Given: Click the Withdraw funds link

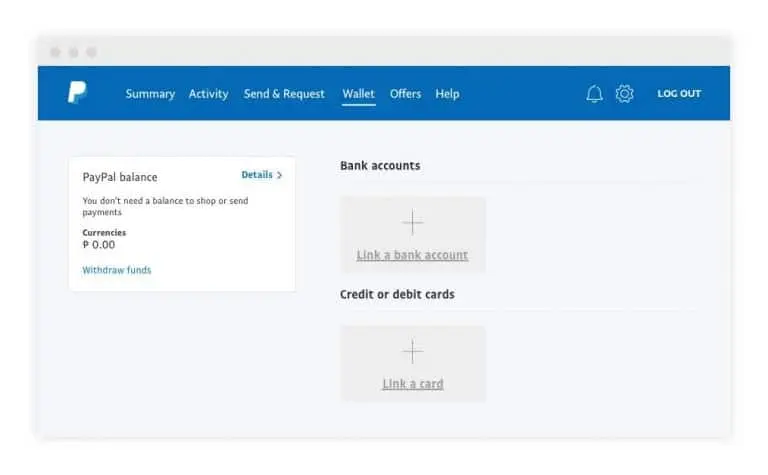Looking at the screenshot, I should click(117, 270).
